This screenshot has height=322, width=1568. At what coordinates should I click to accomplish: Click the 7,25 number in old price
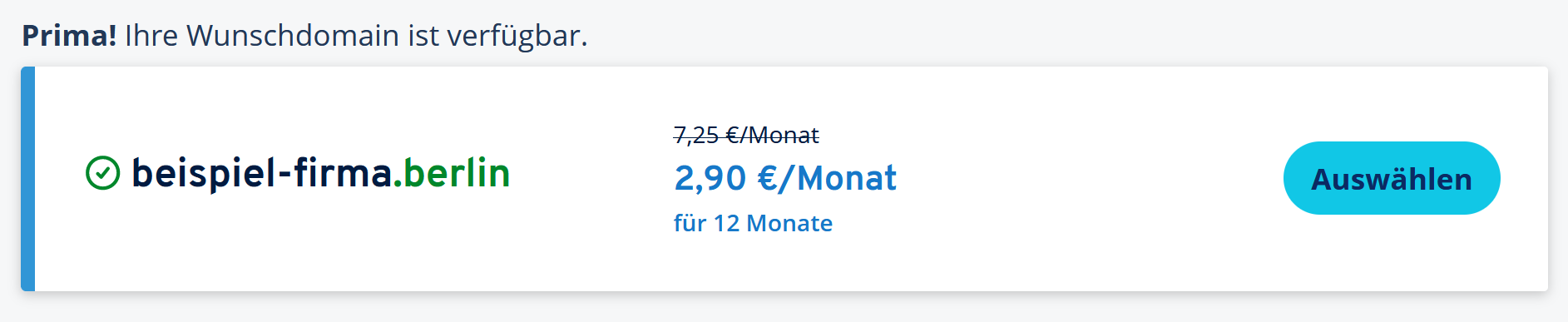pos(695,136)
